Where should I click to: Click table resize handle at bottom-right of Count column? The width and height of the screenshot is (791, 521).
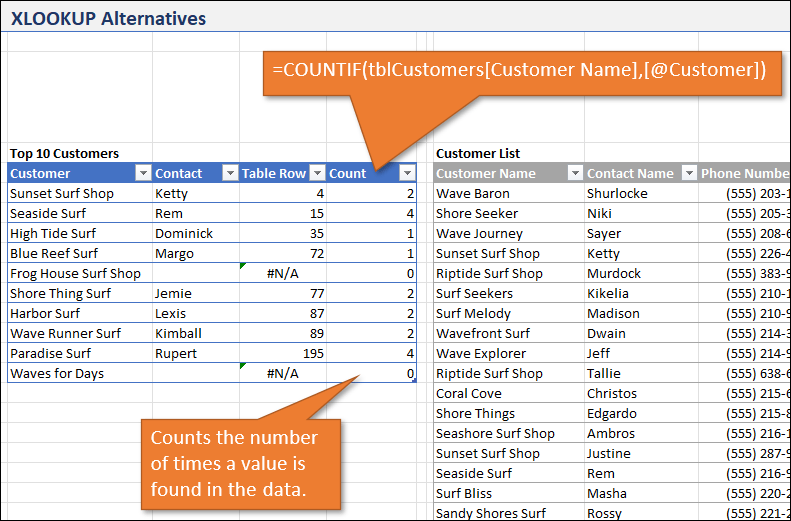pos(414,380)
